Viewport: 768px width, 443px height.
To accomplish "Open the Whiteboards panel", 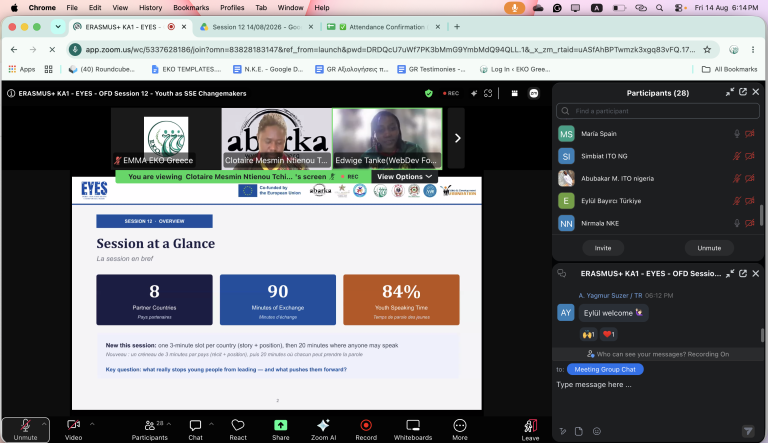I will [413, 430].
